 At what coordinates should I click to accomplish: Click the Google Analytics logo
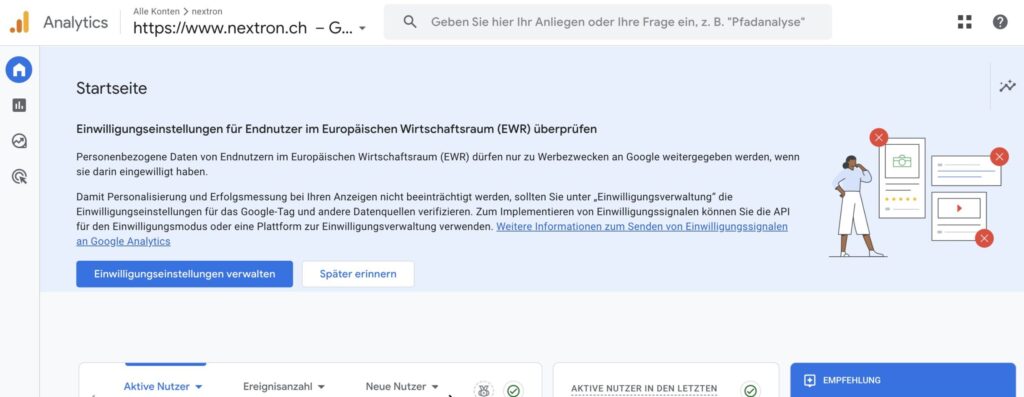click(x=19, y=23)
